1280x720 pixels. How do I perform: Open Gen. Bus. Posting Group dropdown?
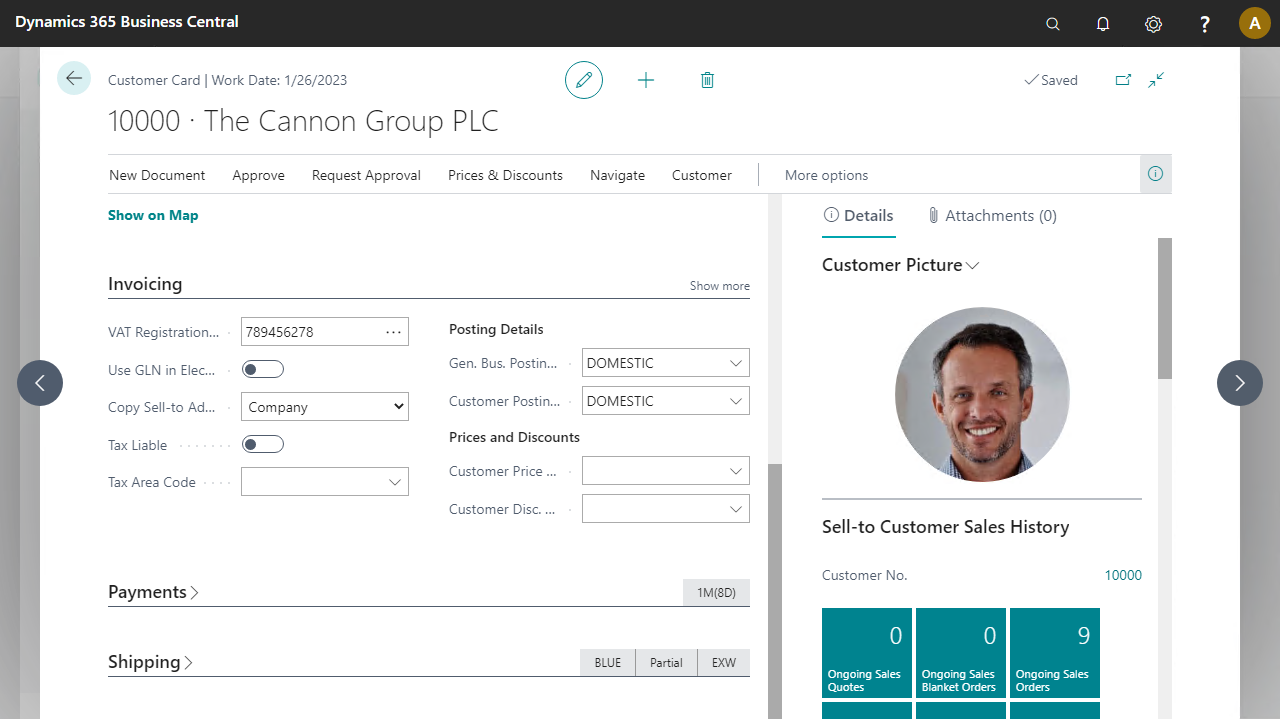tap(736, 363)
